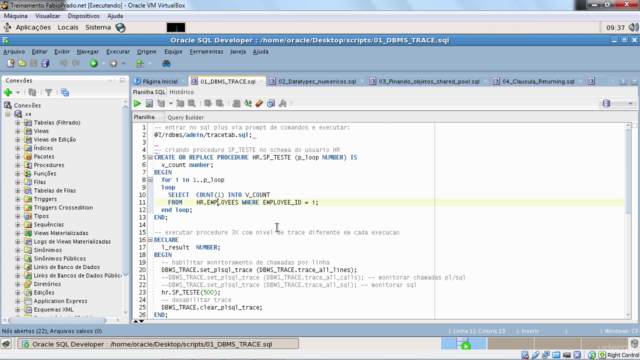The width and height of the screenshot is (640, 360).
Task: Expand the Sequências tree node
Action: pos(18,224)
